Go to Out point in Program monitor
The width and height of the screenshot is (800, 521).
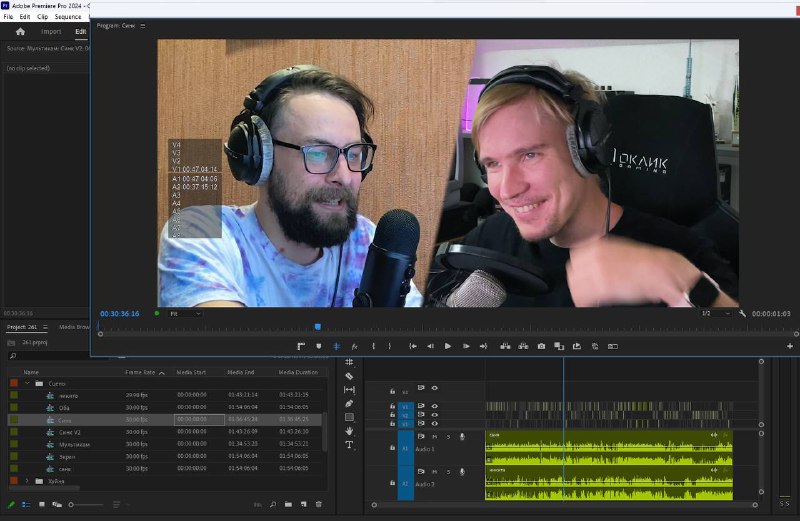[x=483, y=346]
